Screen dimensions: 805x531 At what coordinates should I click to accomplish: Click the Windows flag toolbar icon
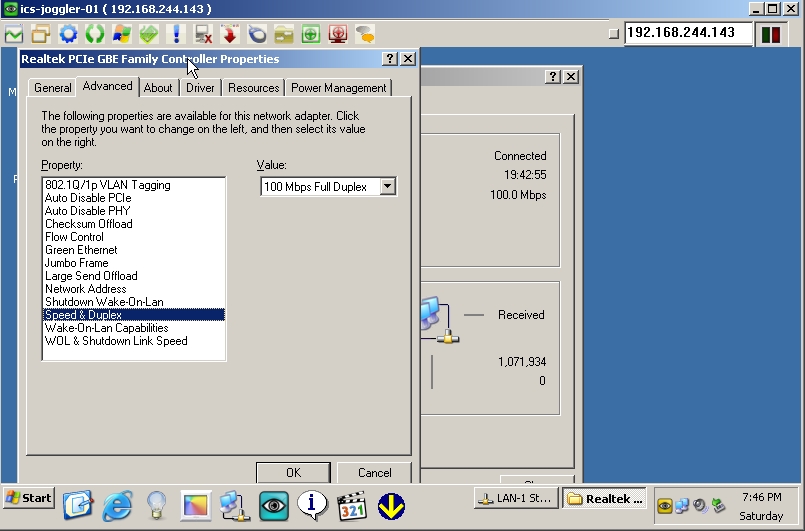point(122,34)
